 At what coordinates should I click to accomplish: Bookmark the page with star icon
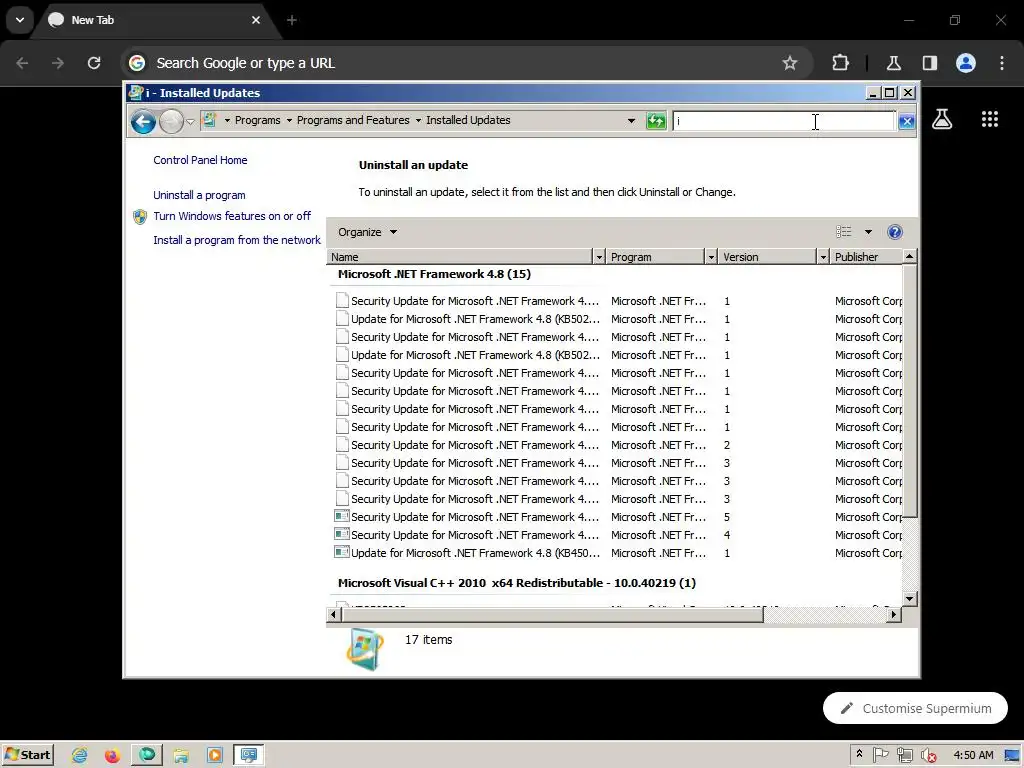(790, 63)
